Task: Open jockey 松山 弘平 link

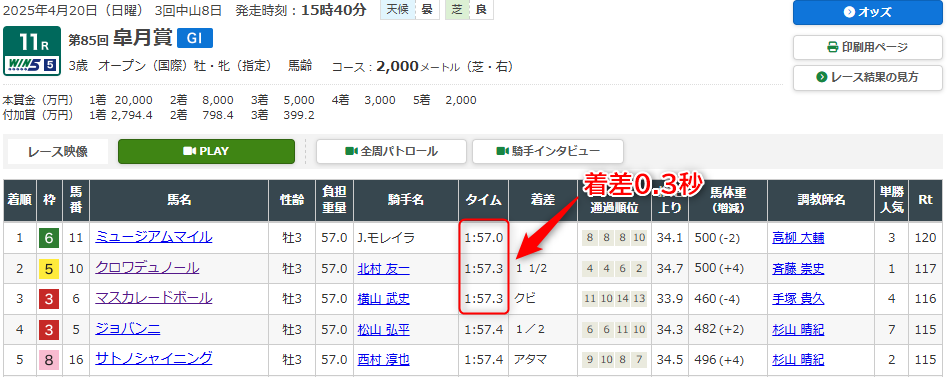Action: click(x=384, y=330)
